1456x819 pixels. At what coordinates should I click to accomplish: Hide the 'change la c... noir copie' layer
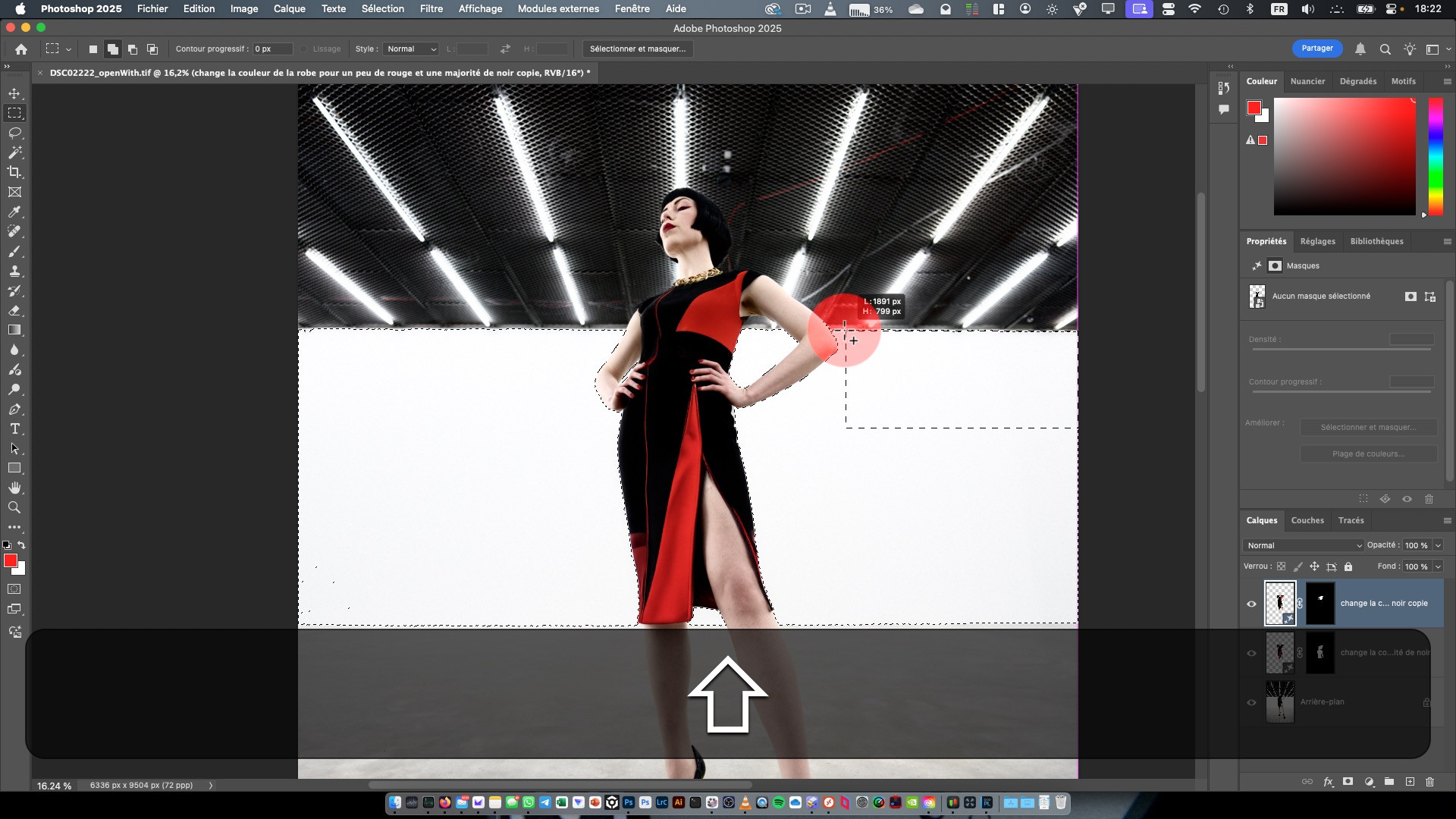[x=1251, y=604]
